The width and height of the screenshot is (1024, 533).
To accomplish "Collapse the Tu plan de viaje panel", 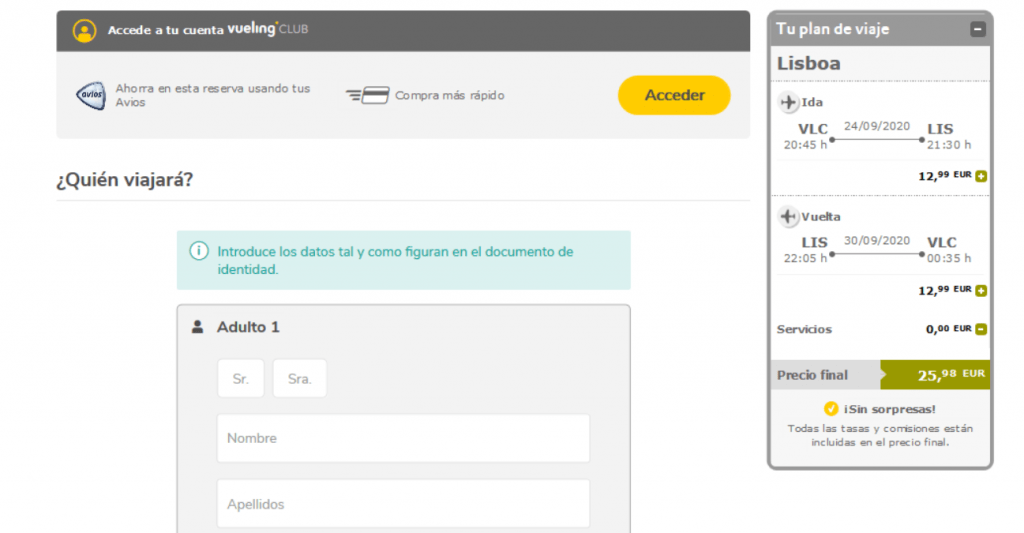I will (x=977, y=30).
